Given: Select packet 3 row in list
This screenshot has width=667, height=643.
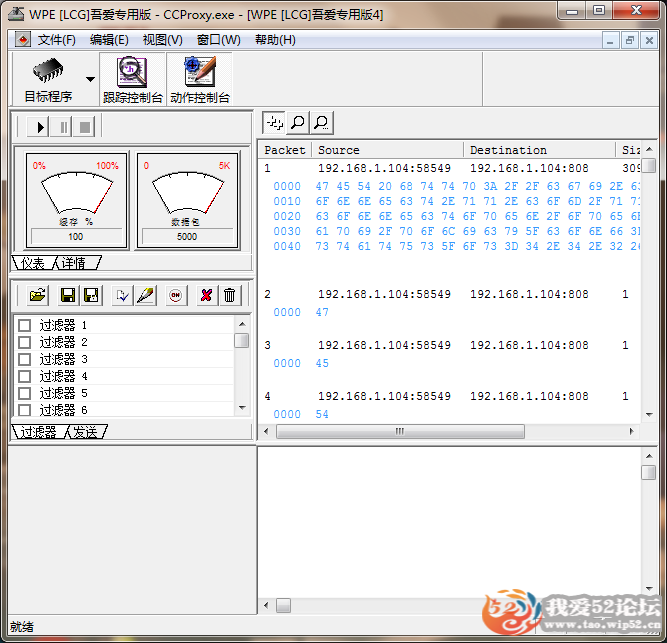Looking at the screenshot, I should point(449,345).
